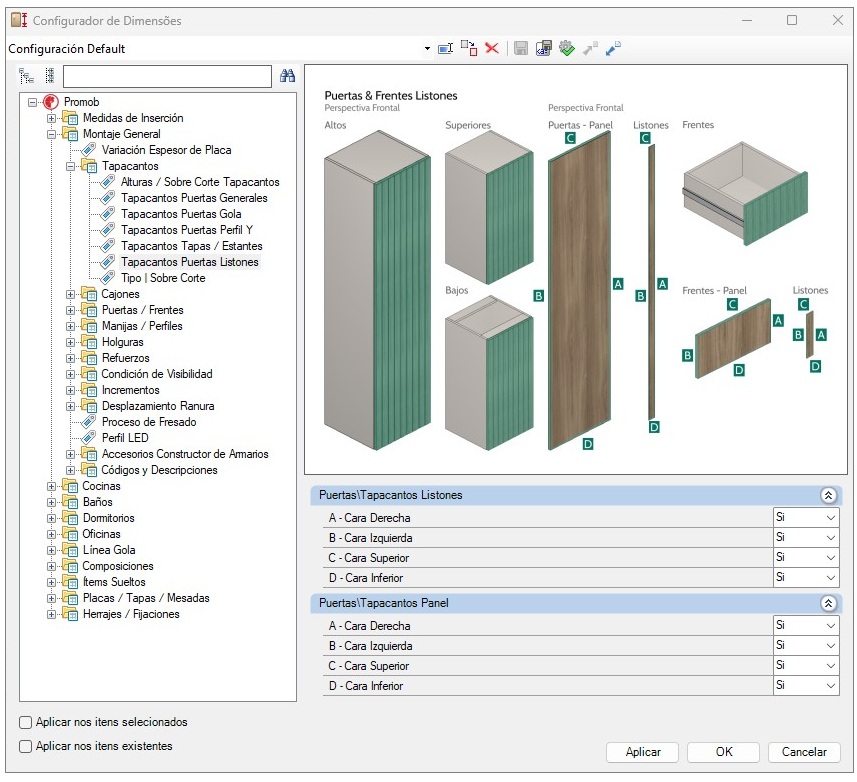This screenshot has width=857, height=782.
Task: Click the Cancelar button
Action: click(804, 752)
